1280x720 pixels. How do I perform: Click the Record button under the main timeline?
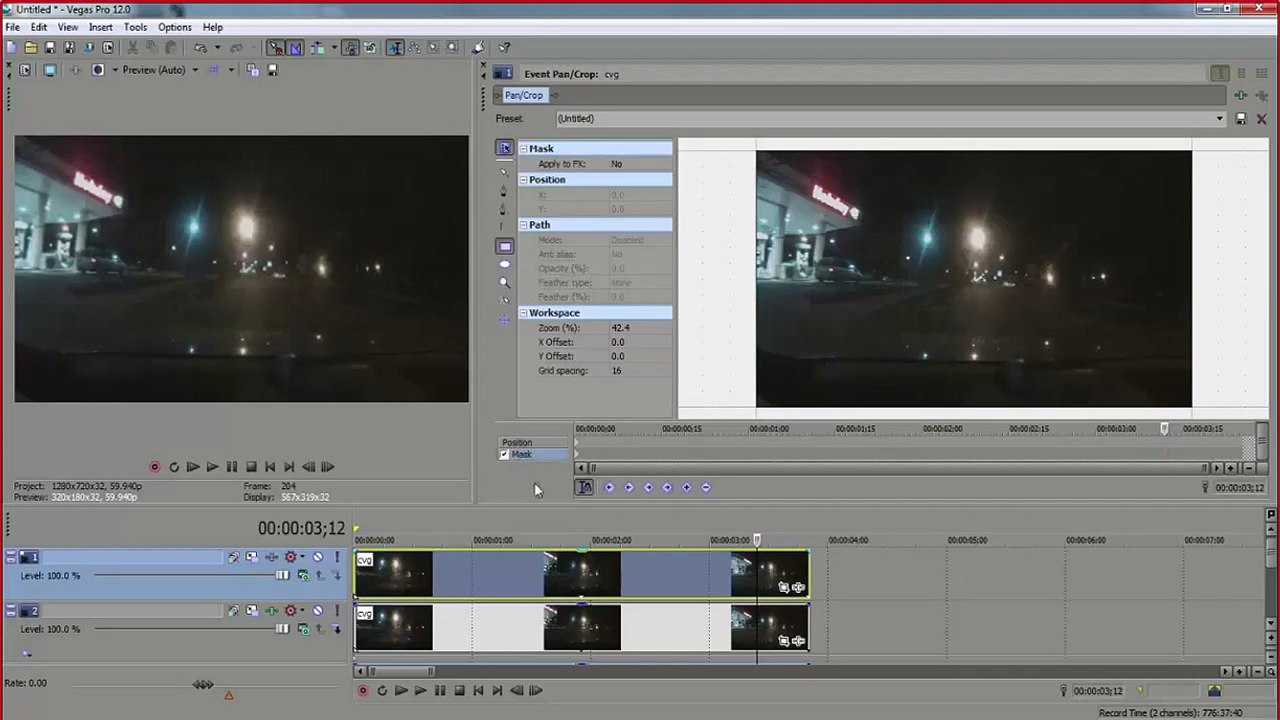point(363,691)
